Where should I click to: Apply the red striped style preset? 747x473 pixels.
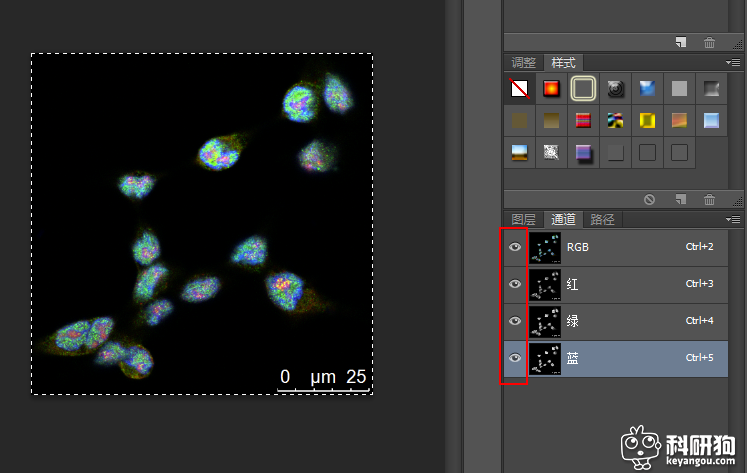coord(583,121)
